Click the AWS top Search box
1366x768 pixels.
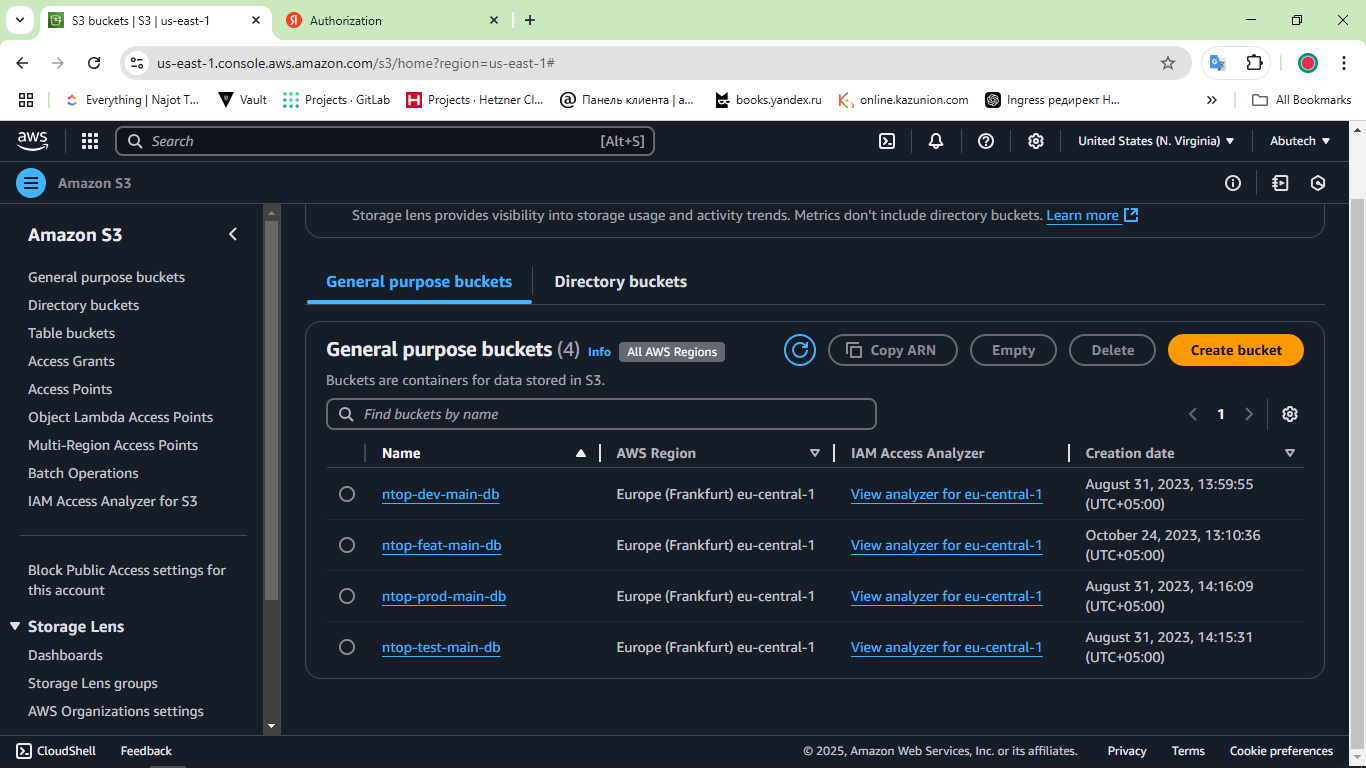pos(385,141)
